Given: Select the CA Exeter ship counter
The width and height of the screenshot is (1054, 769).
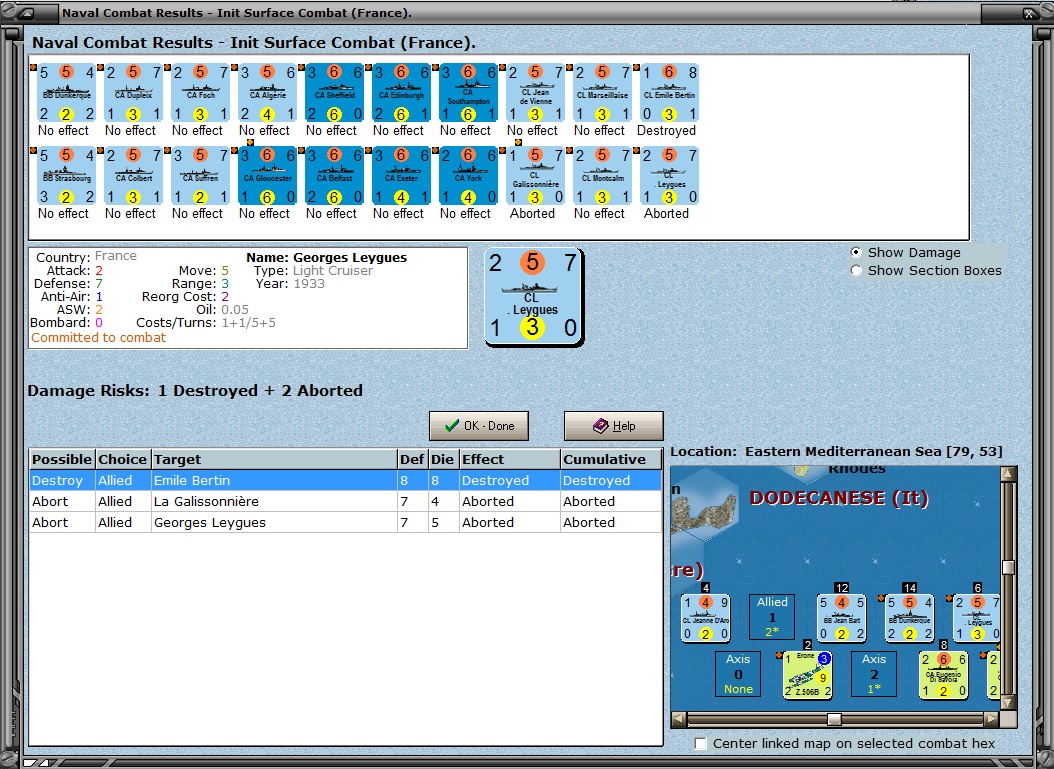Looking at the screenshot, I should coord(401,176).
